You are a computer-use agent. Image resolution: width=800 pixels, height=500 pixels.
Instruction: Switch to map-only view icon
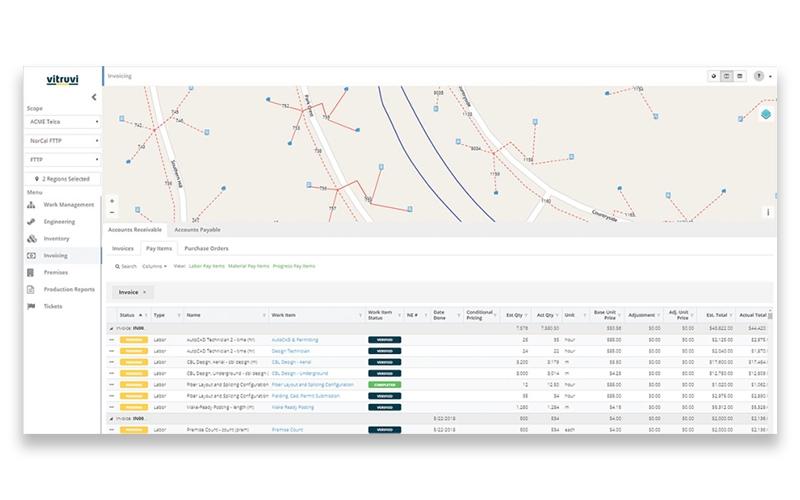(x=714, y=76)
